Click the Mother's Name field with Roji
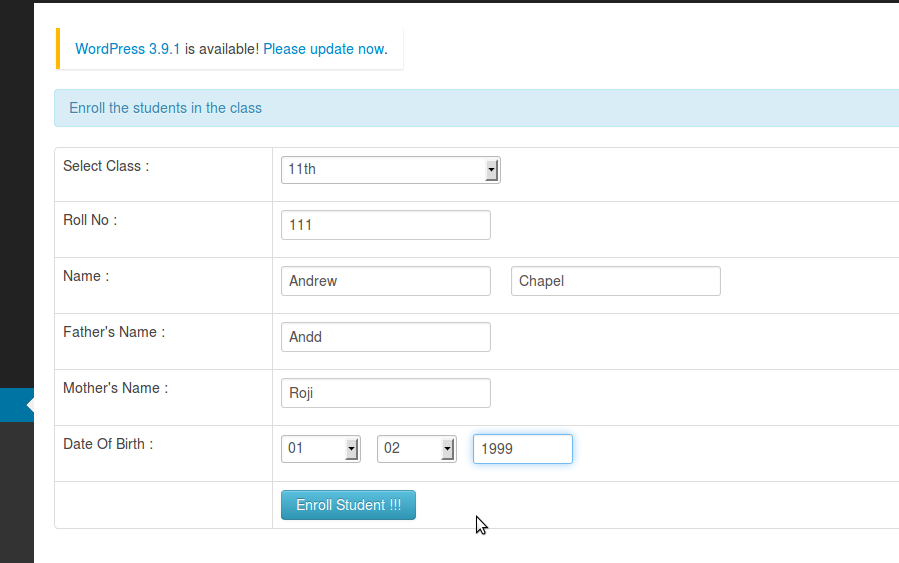 click(x=385, y=393)
